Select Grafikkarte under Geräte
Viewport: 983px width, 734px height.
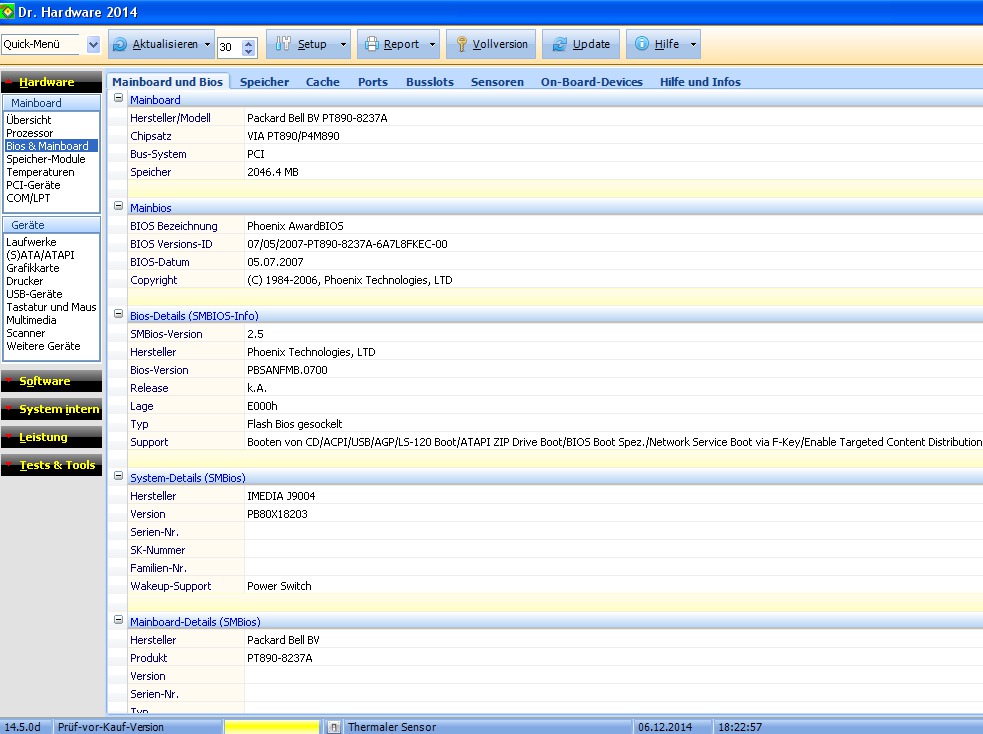pos(33,268)
